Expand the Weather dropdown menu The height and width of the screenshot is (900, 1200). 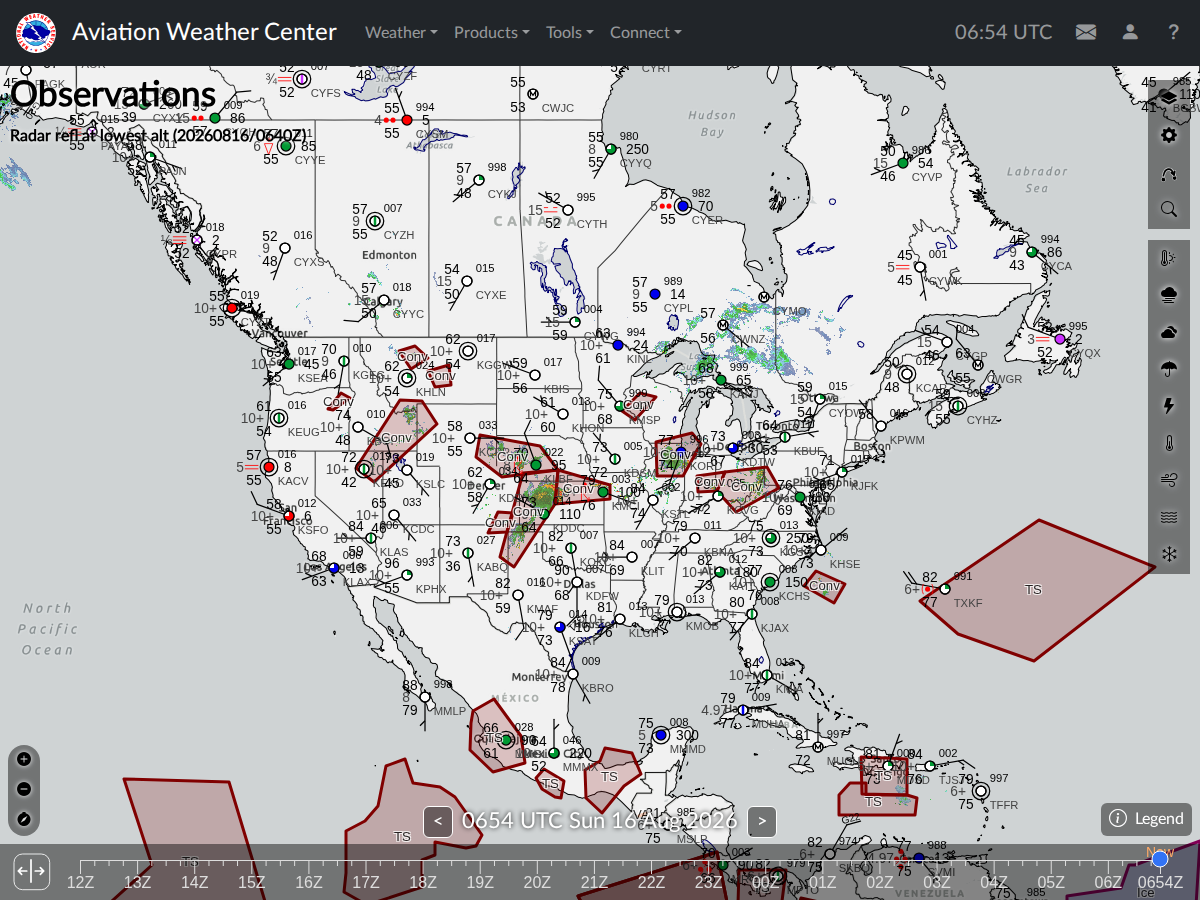(x=401, y=32)
